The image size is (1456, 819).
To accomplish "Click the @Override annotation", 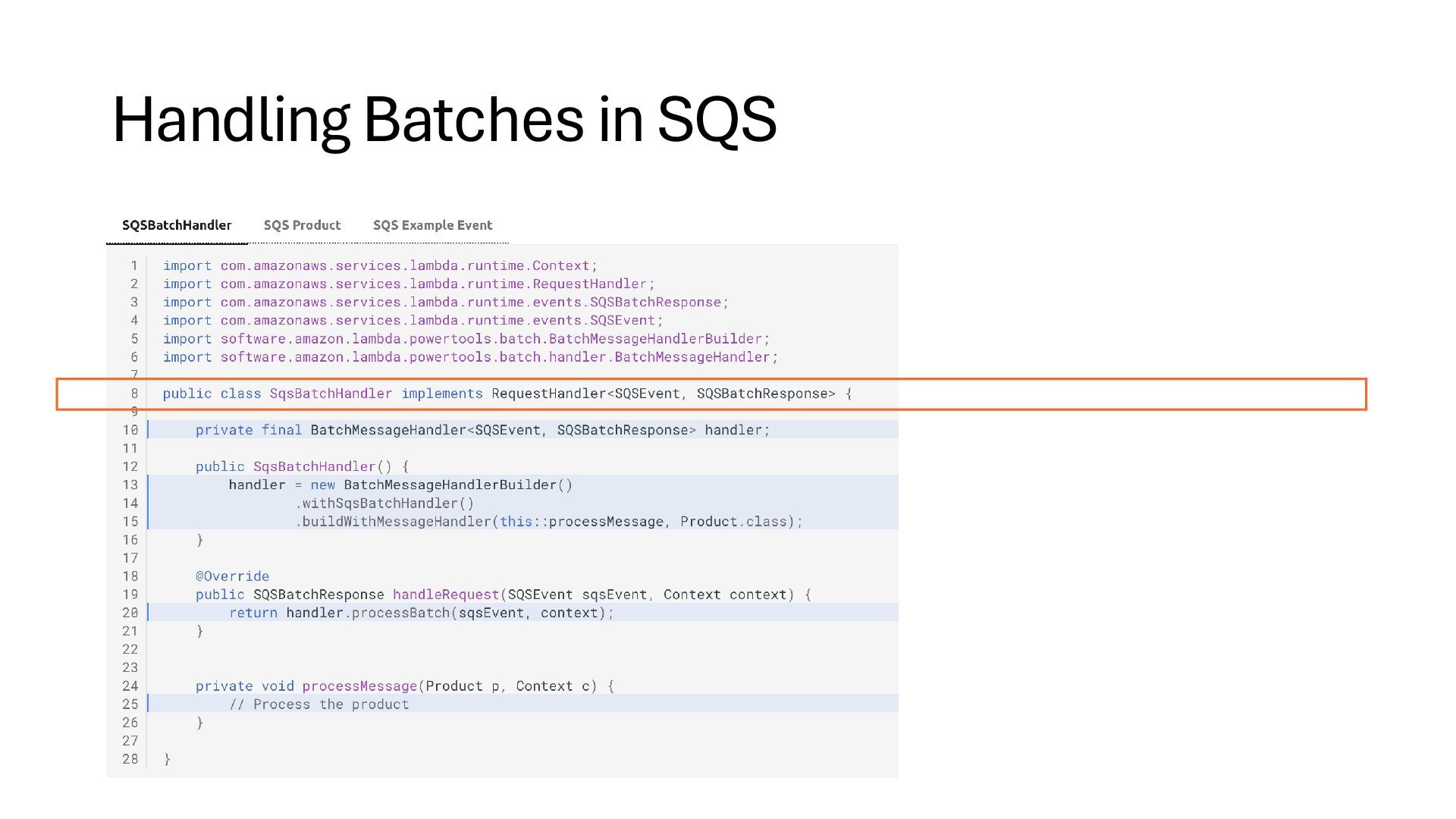I will pos(232,576).
